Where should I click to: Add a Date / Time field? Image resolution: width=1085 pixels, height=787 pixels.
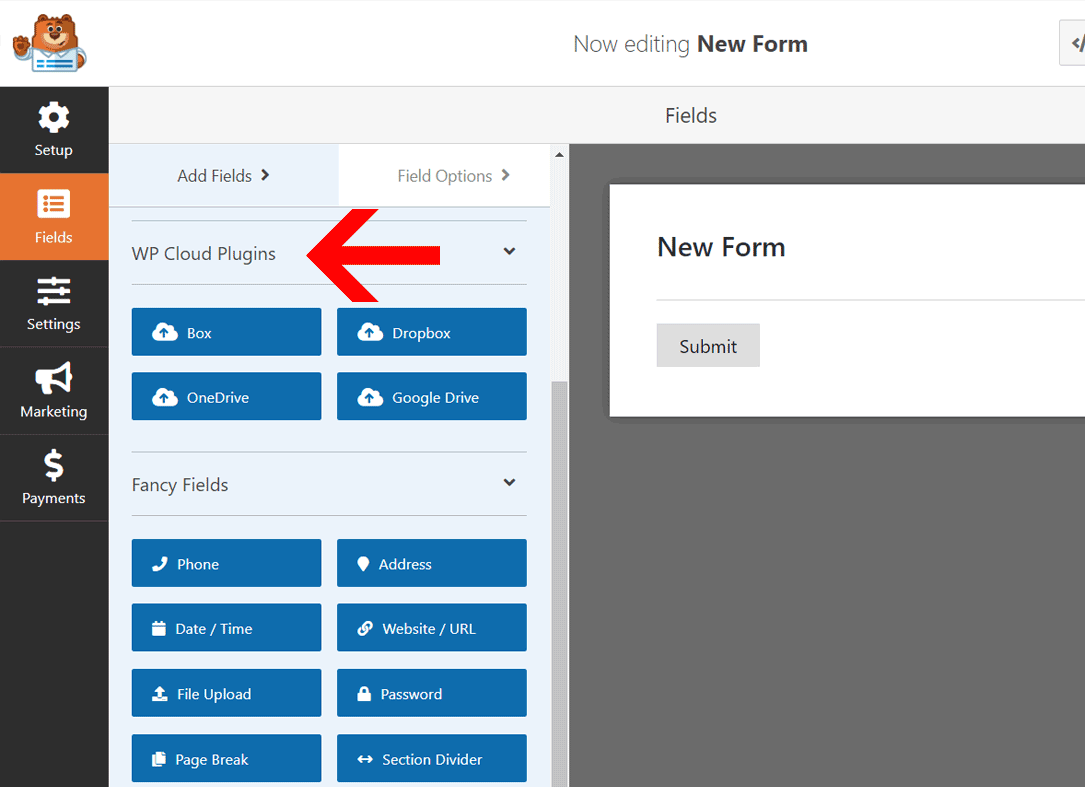tap(226, 628)
